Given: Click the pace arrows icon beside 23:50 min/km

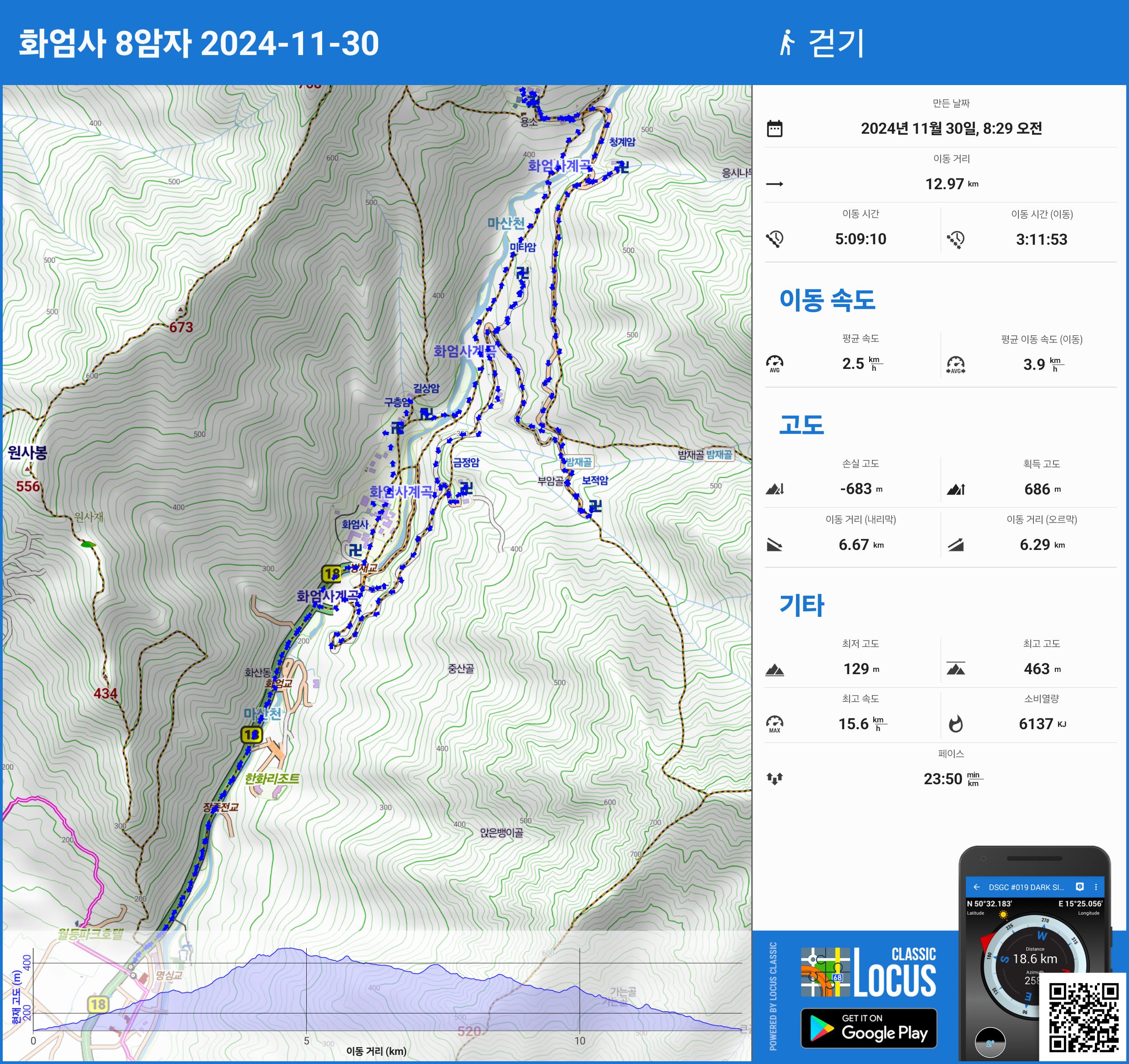Looking at the screenshot, I should pos(775,779).
